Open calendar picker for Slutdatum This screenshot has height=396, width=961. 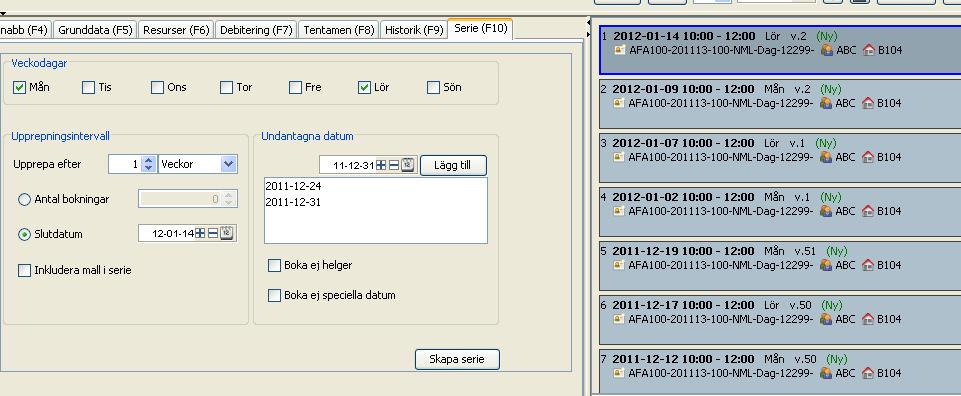[x=227, y=233]
